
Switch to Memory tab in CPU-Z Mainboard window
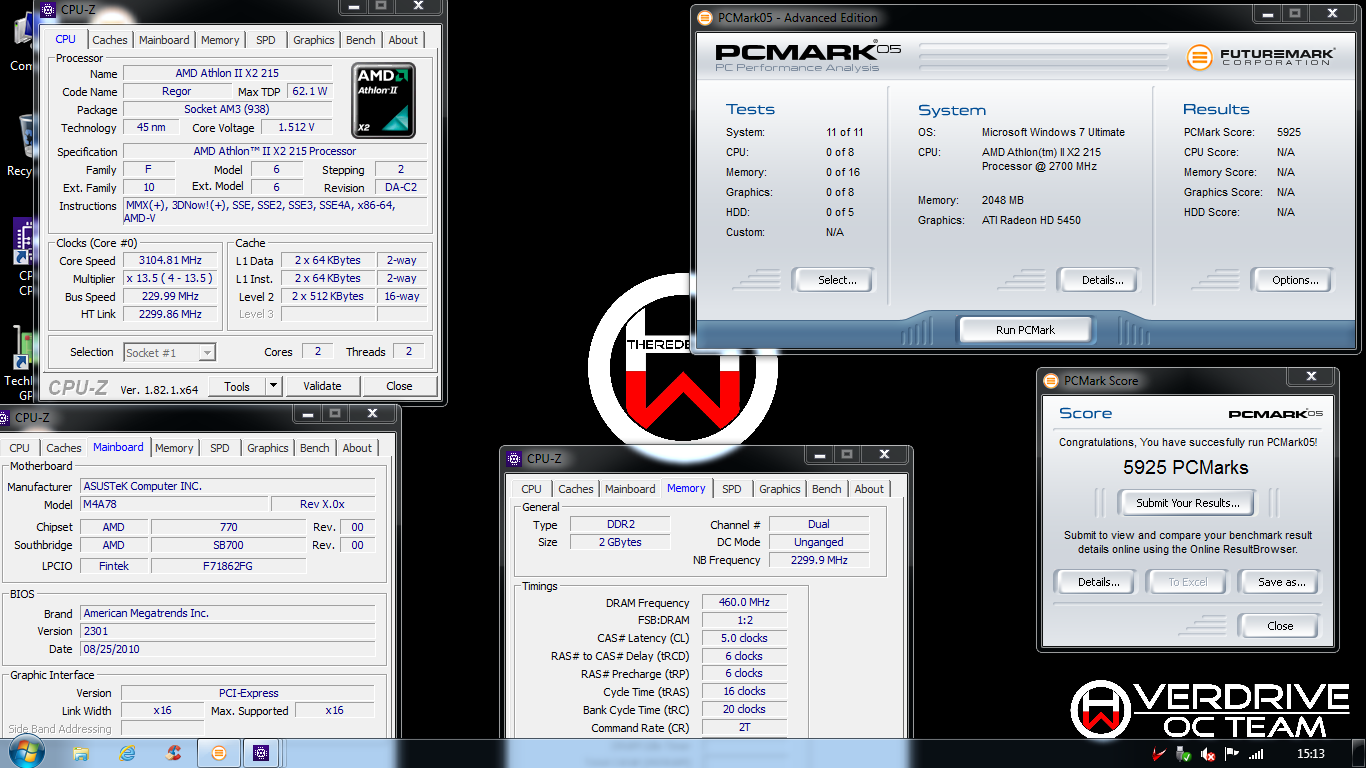[x=174, y=448]
